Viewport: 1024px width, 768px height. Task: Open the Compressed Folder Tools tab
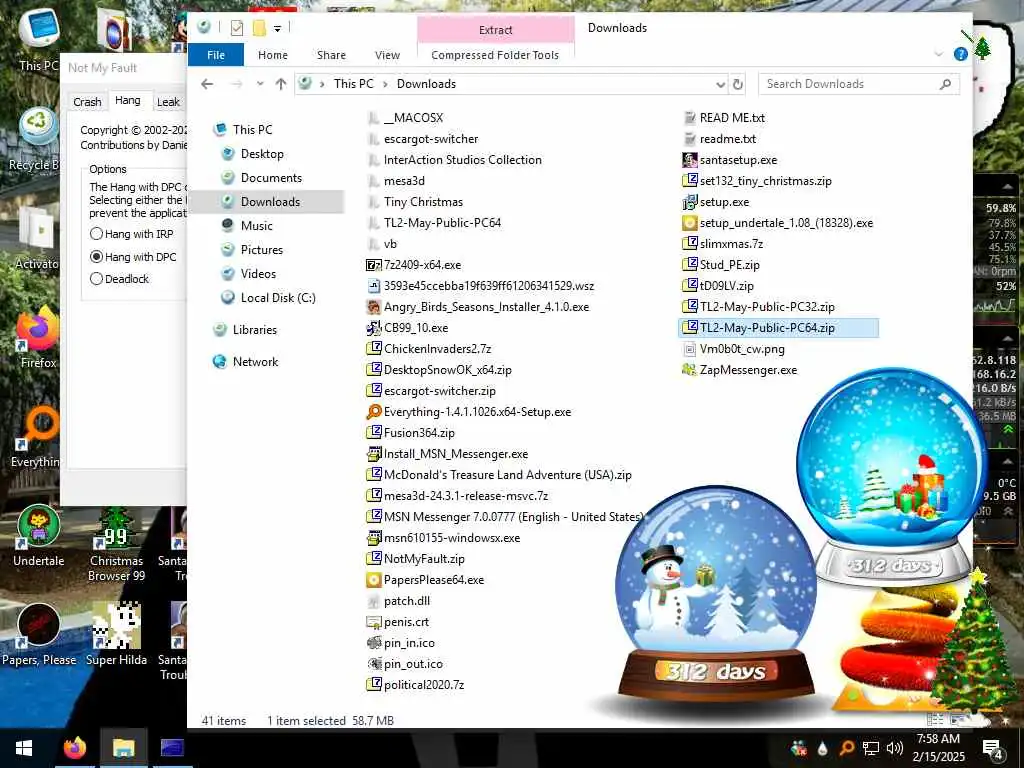tap(495, 55)
